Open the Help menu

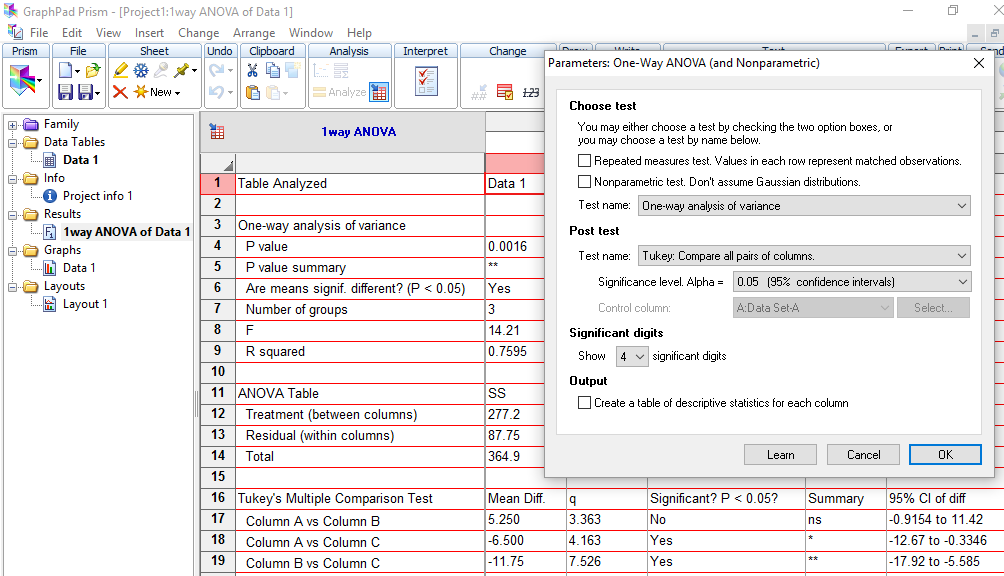click(x=359, y=33)
